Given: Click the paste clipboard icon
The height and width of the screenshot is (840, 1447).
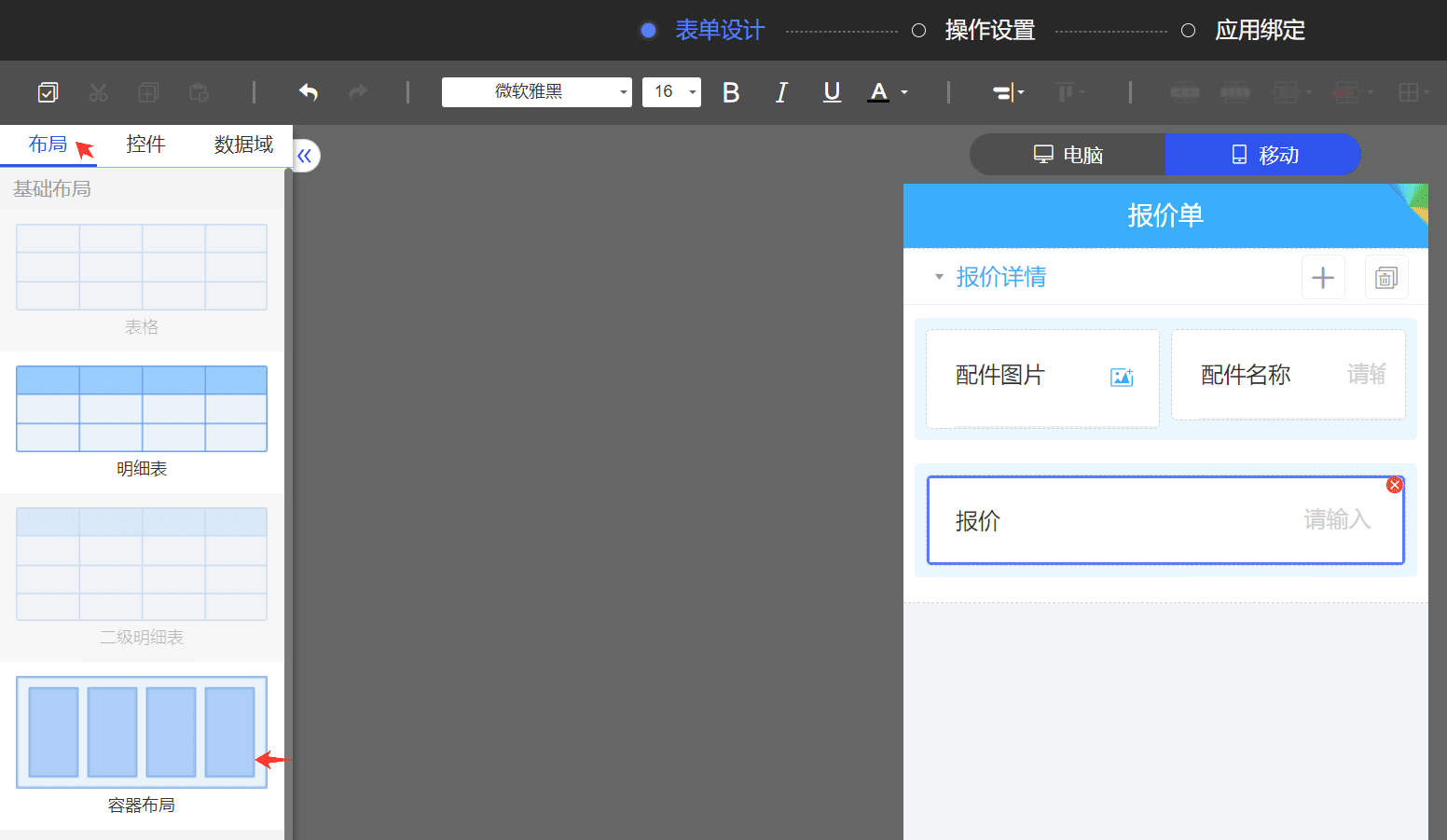Looking at the screenshot, I should tap(199, 91).
